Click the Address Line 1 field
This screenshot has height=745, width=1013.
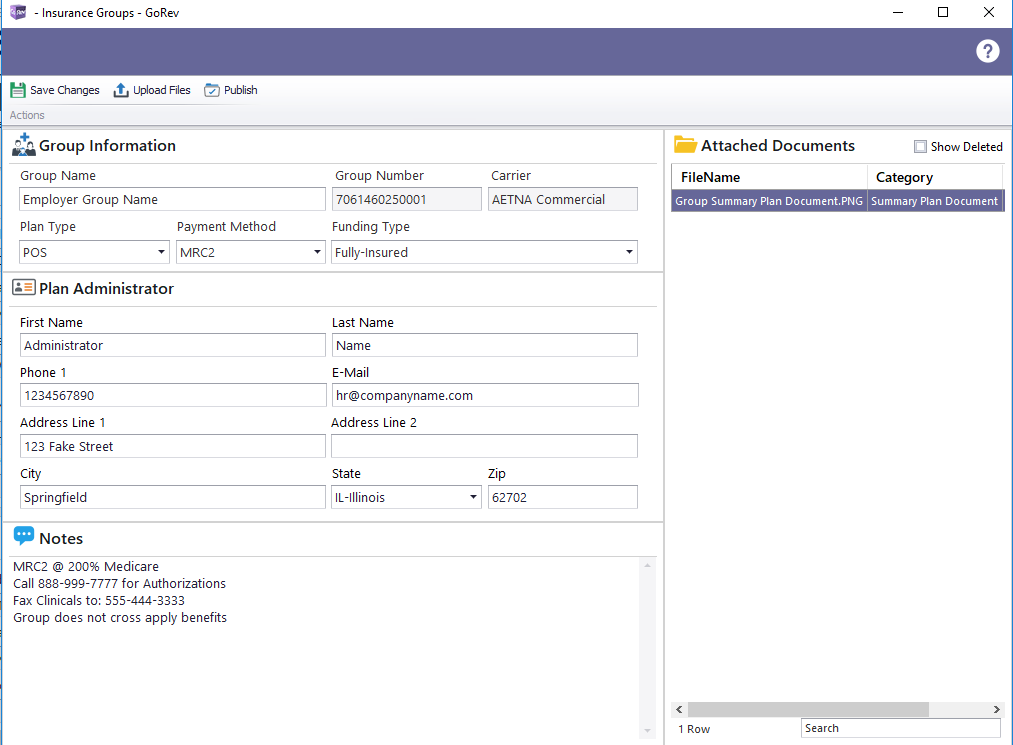[172, 446]
